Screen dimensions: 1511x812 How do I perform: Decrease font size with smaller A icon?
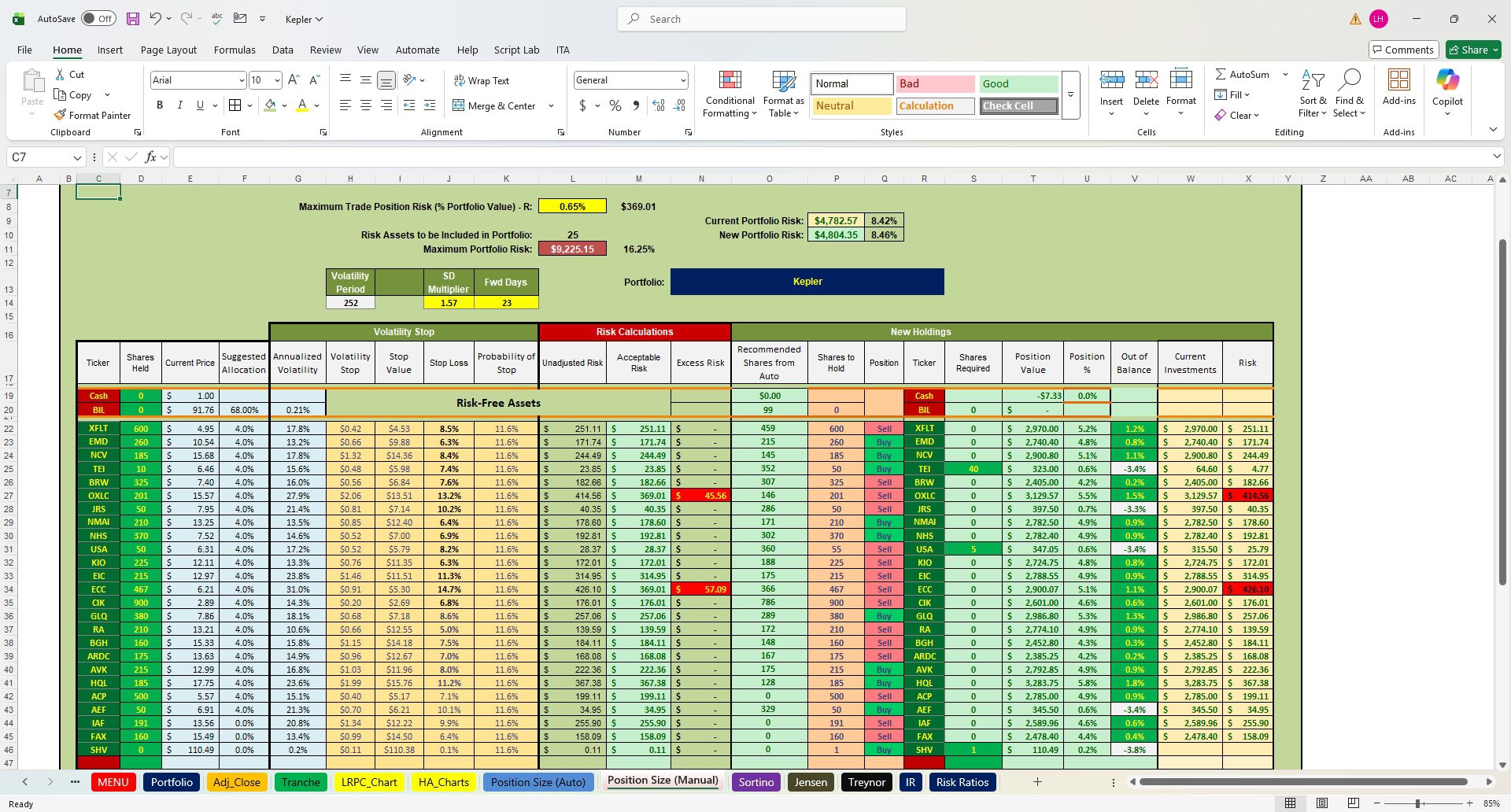pos(314,80)
